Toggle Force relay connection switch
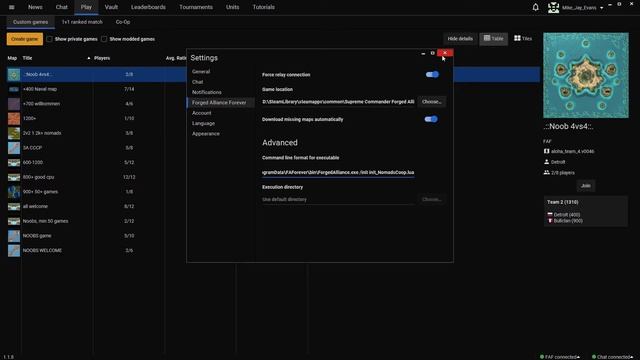Image resolution: width=640 pixels, height=360 pixels. (x=432, y=74)
